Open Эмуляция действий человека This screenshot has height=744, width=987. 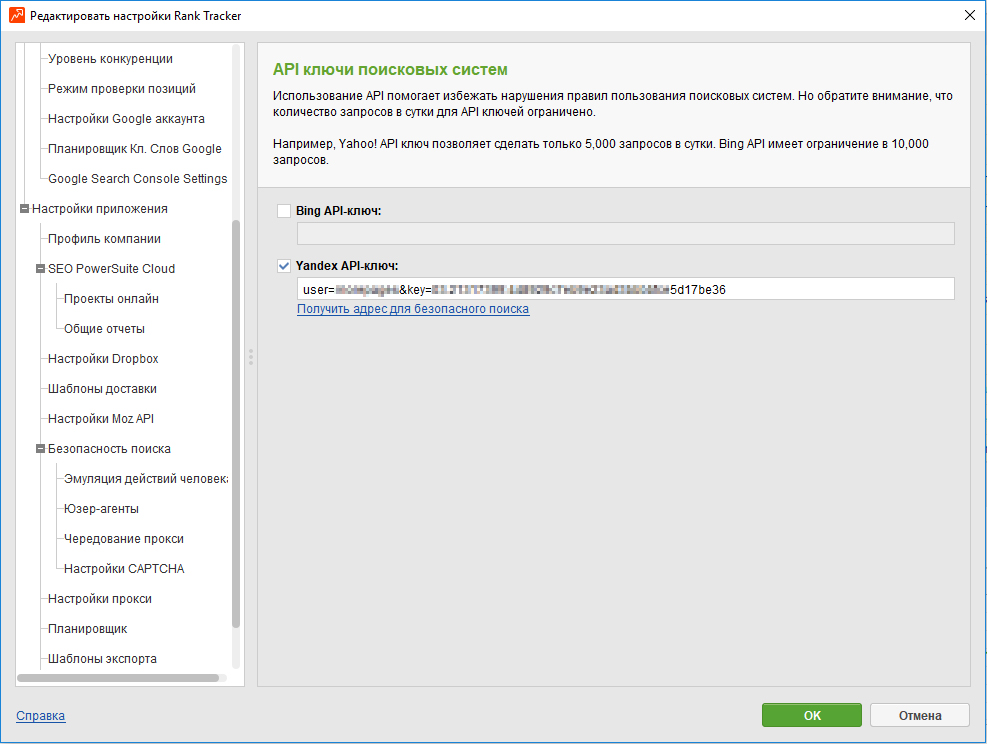coord(146,479)
